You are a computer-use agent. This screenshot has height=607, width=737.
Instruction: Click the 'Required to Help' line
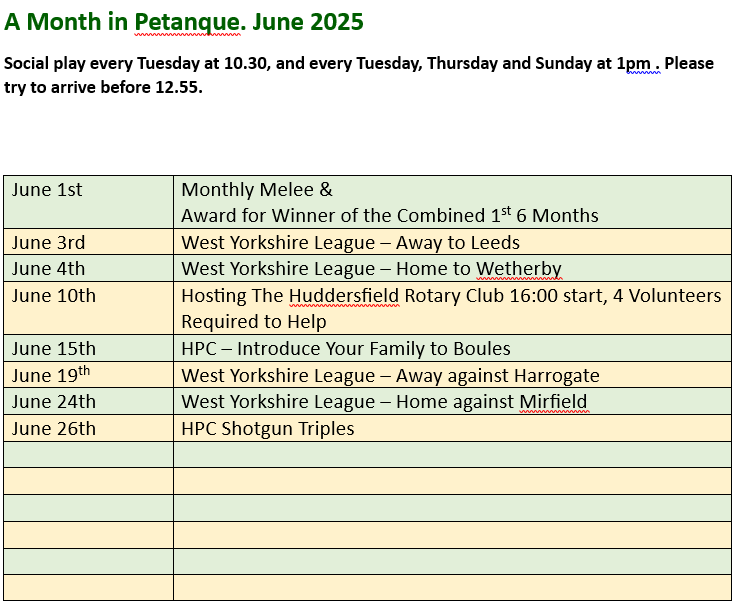tap(253, 322)
